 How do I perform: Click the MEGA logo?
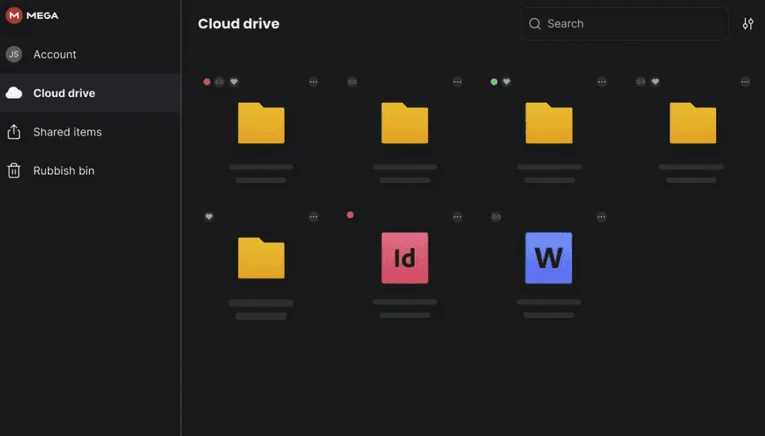32,16
